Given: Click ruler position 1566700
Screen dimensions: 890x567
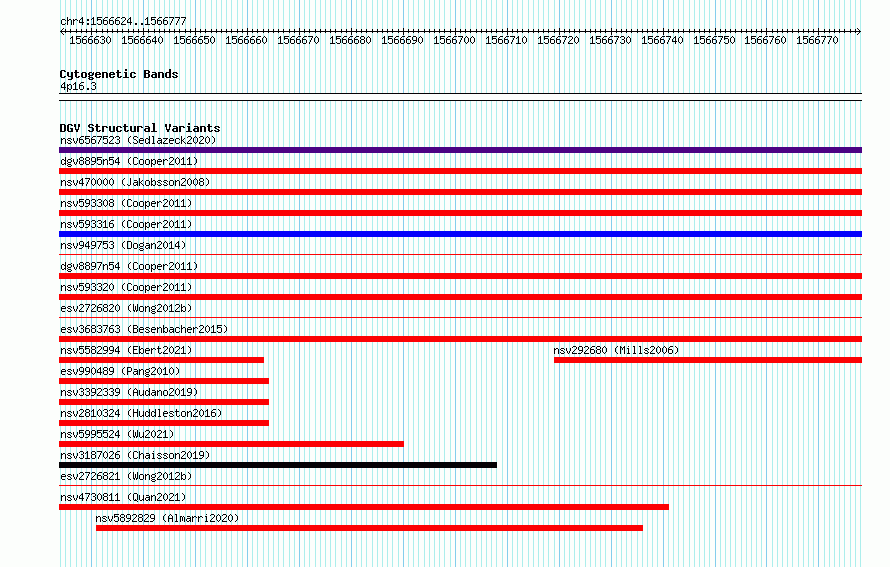Looking at the screenshot, I should (454, 40).
